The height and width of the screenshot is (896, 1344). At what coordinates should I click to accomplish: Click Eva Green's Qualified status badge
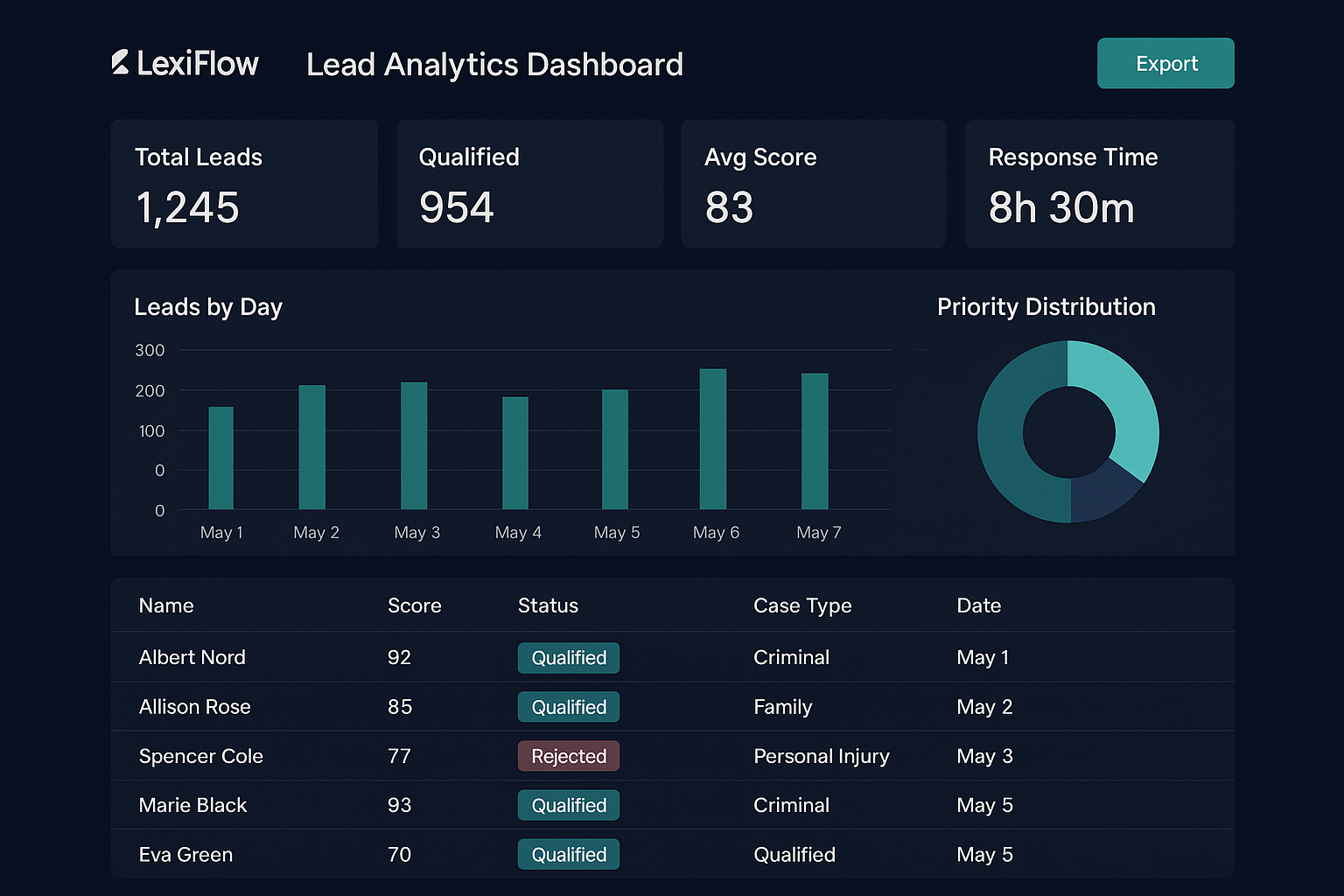(569, 855)
